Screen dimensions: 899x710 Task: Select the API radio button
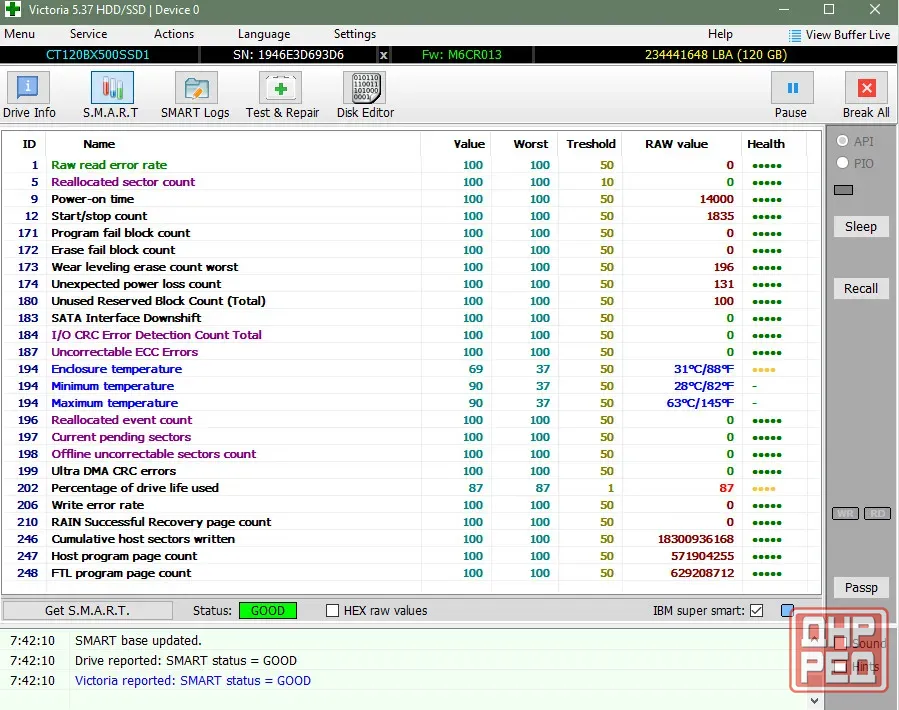(842, 141)
